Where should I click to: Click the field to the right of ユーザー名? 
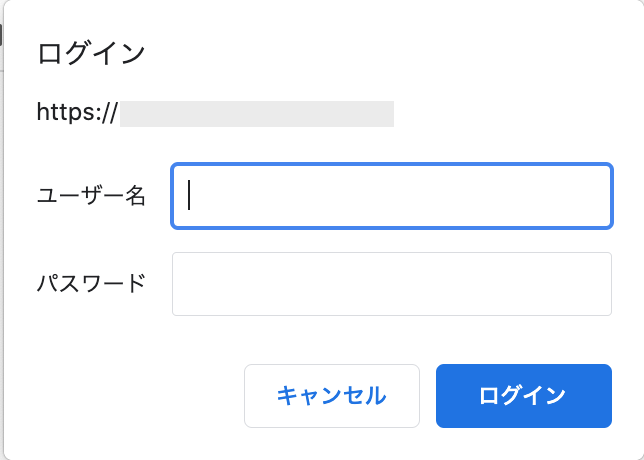[x=391, y=196]
